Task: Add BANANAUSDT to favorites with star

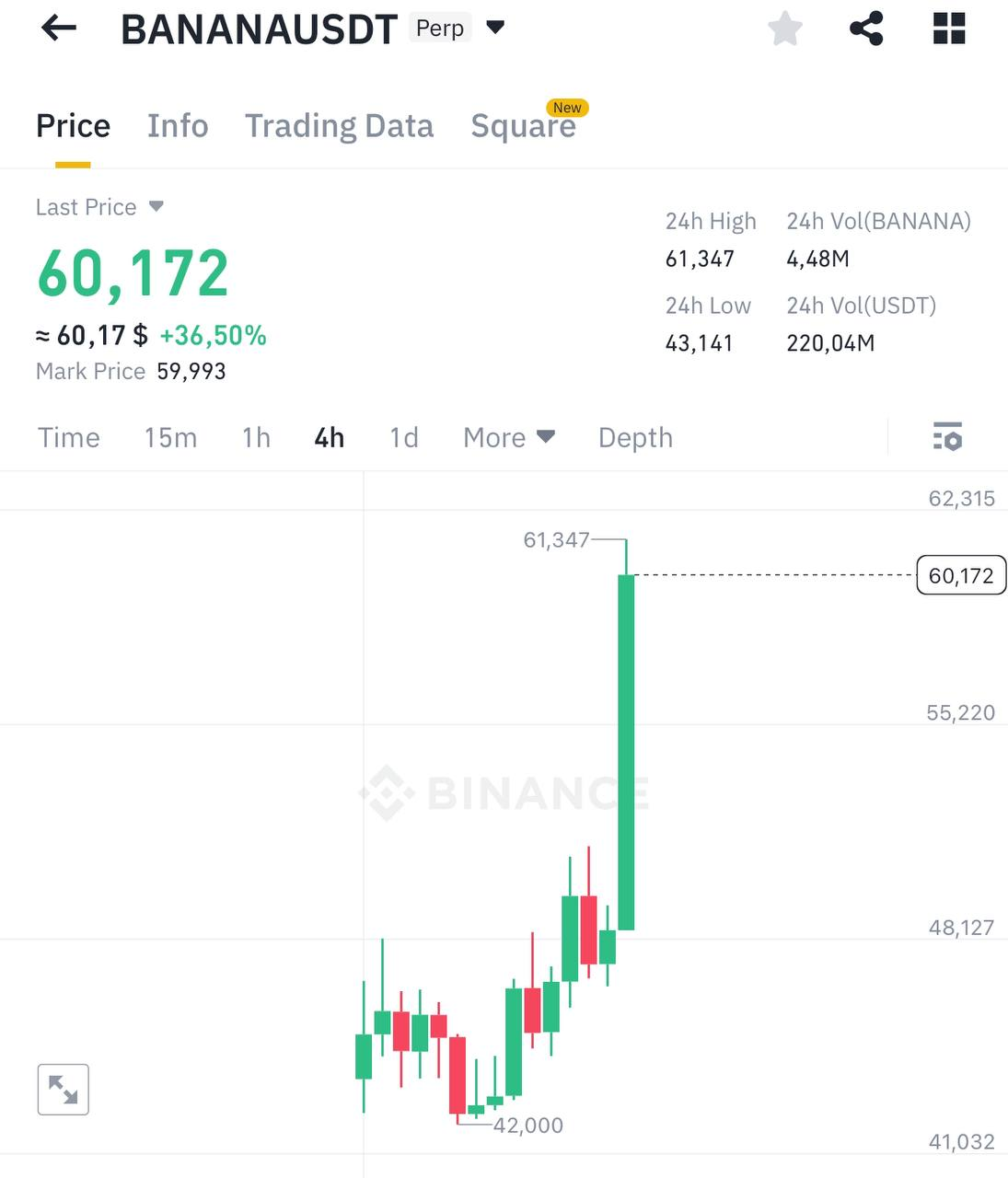Action: [x=785, y=29]
